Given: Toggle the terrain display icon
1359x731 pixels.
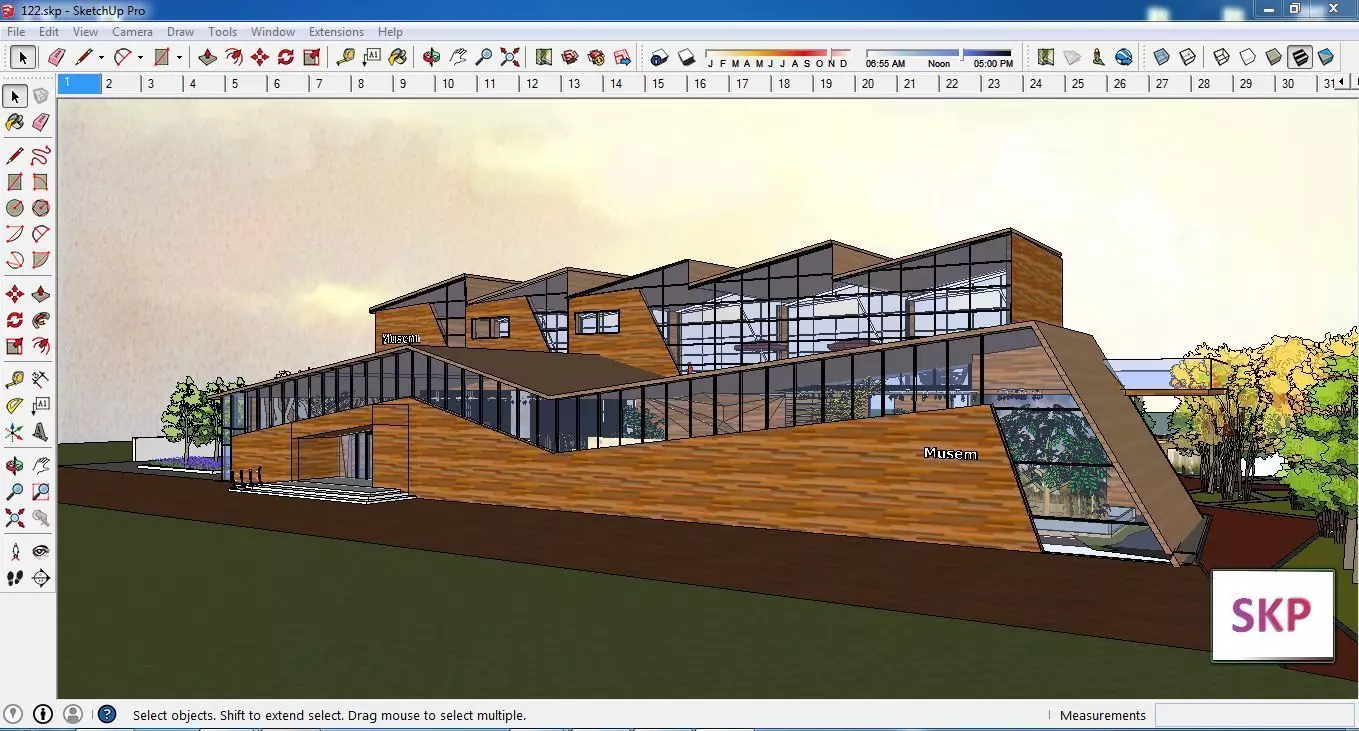Looking at the screenshot, I should [1072, 57].
